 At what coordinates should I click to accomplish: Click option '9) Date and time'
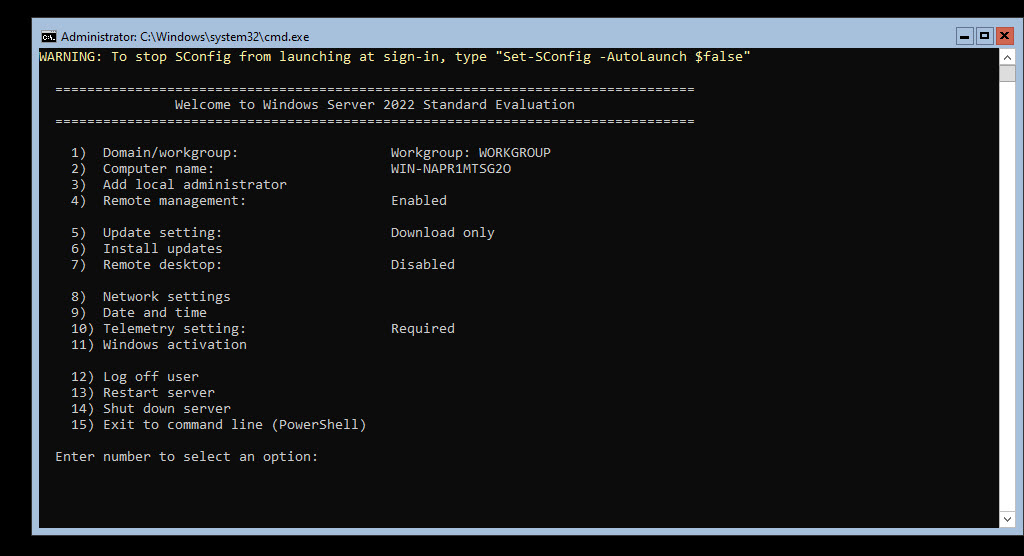pos(138,313)
